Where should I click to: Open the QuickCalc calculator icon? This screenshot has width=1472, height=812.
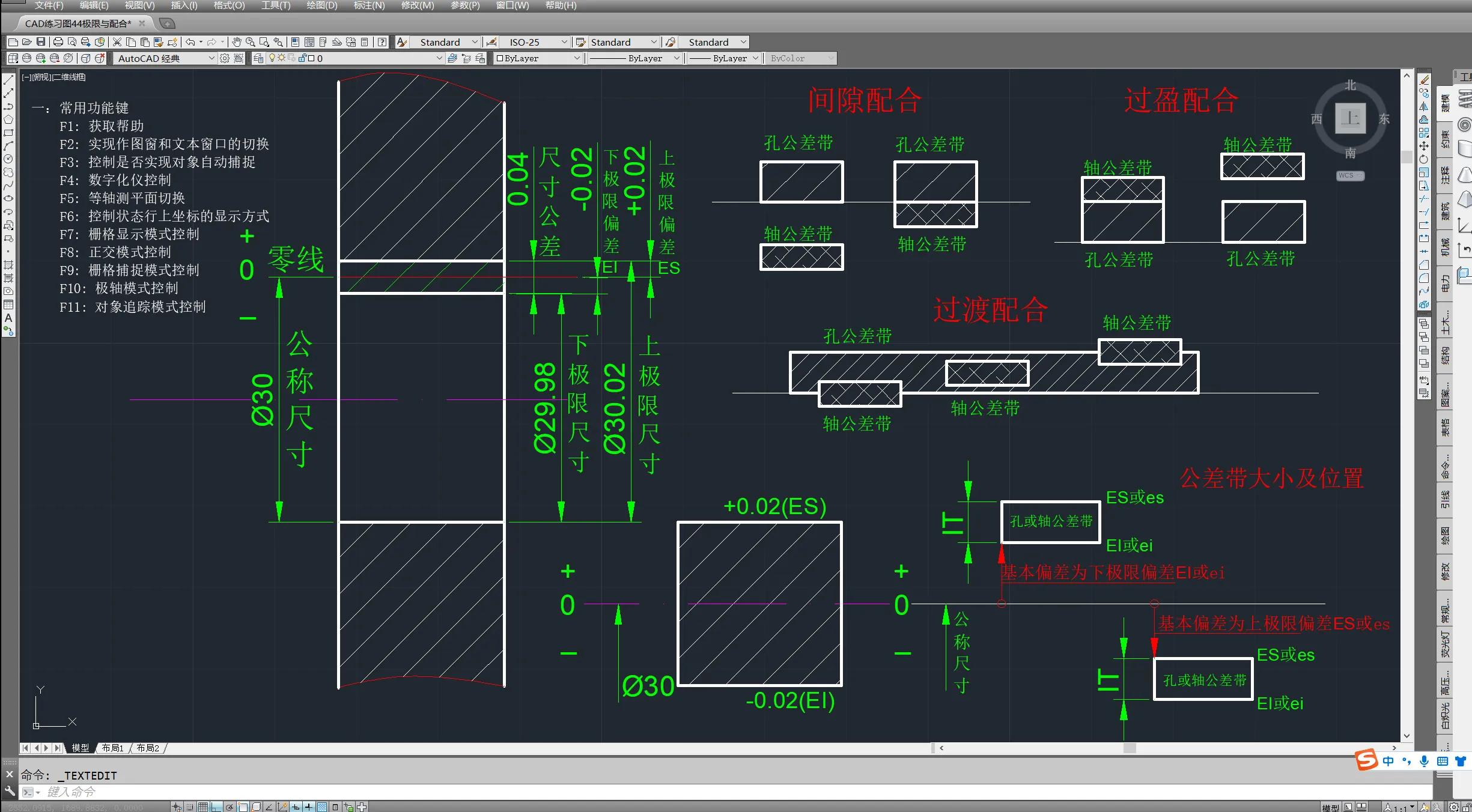(365, 42)
